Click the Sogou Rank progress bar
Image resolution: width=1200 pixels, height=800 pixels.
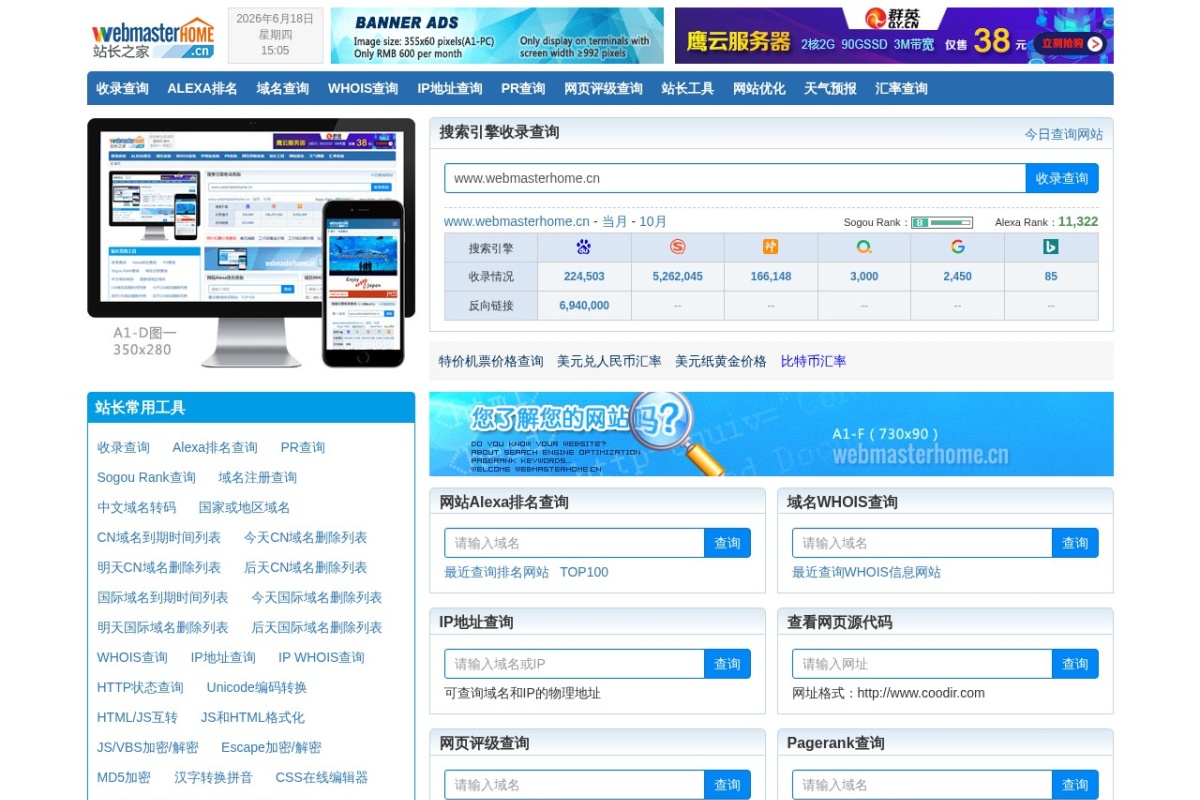942,223
